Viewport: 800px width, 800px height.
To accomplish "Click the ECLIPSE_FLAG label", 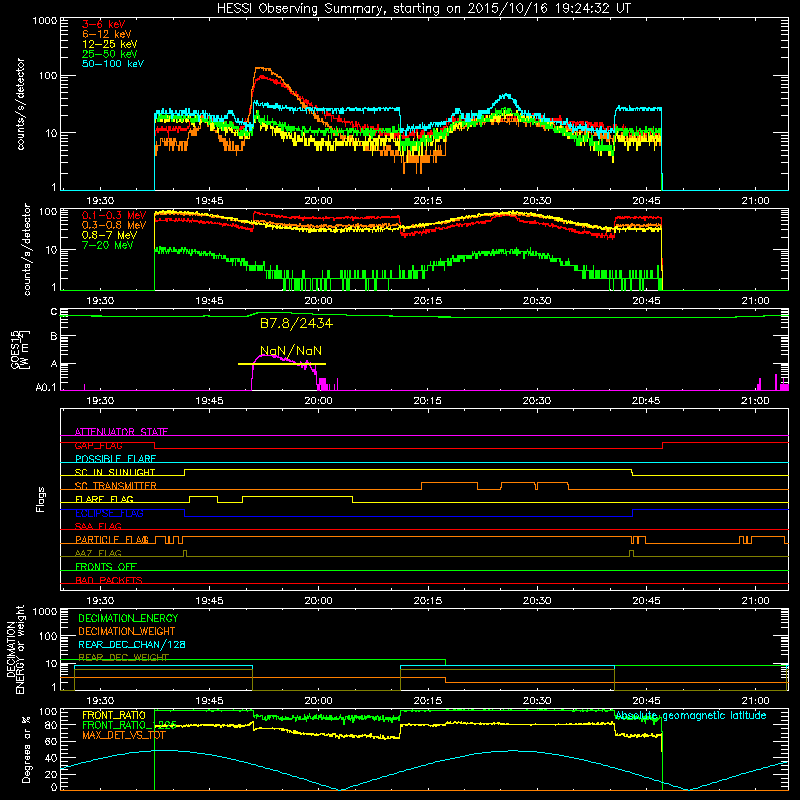I will click(109, 513).
